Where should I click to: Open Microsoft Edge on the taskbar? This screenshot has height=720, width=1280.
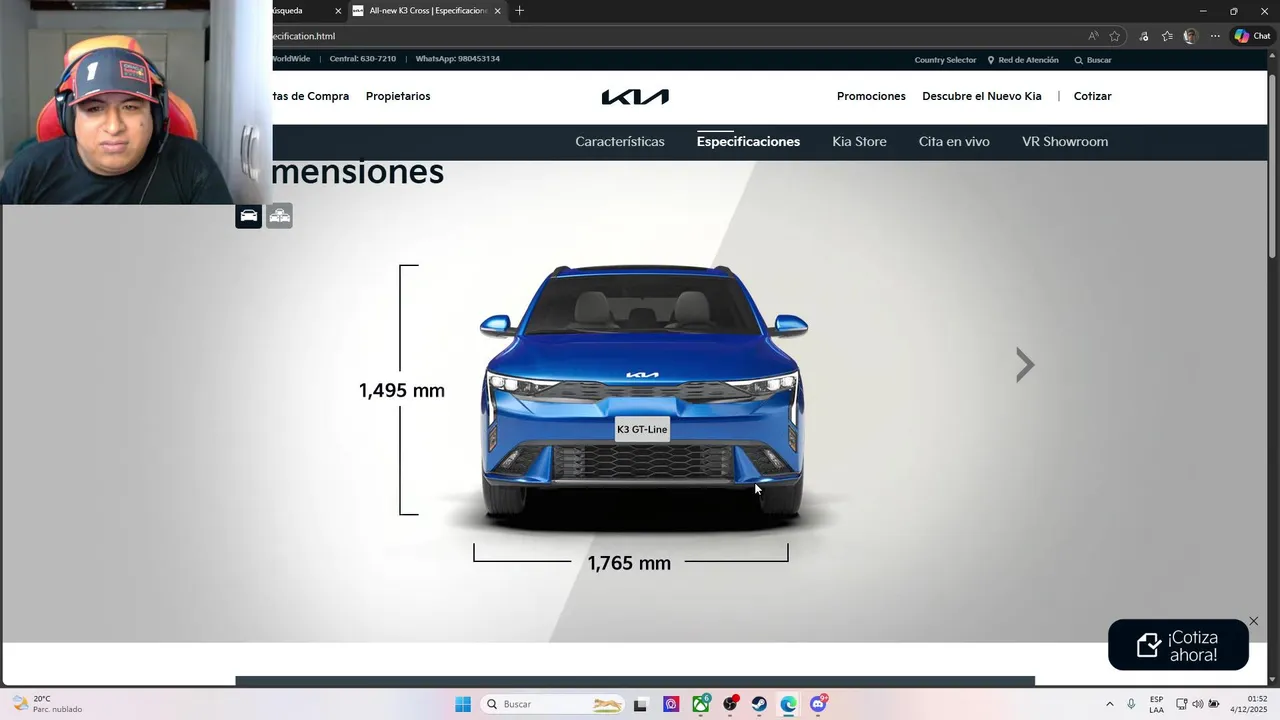789,704
